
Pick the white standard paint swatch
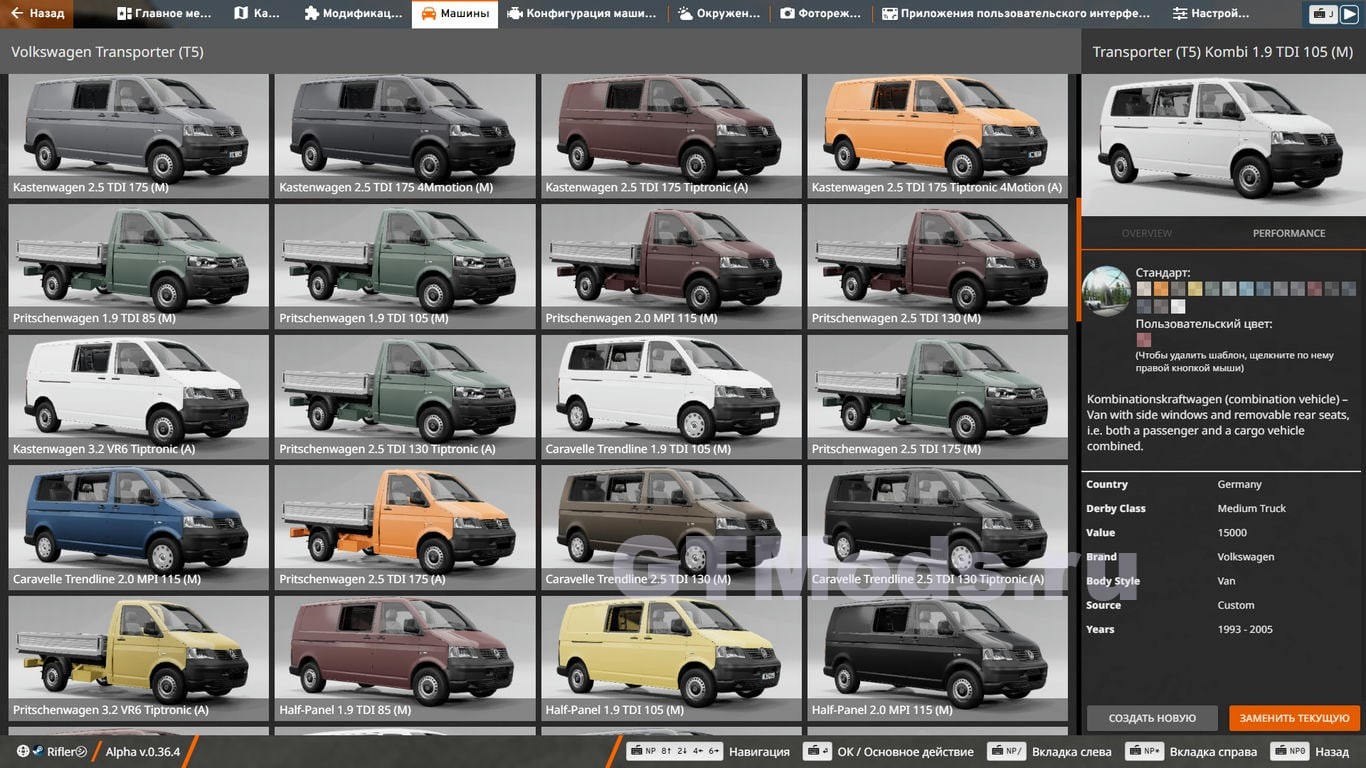(x=1178, y=306)
